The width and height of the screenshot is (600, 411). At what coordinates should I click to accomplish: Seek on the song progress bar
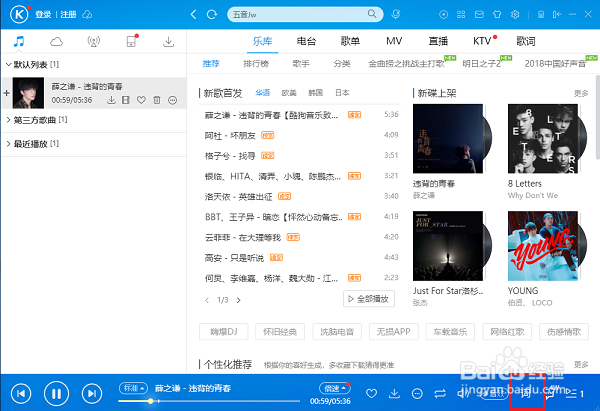(x=209, y=401)
